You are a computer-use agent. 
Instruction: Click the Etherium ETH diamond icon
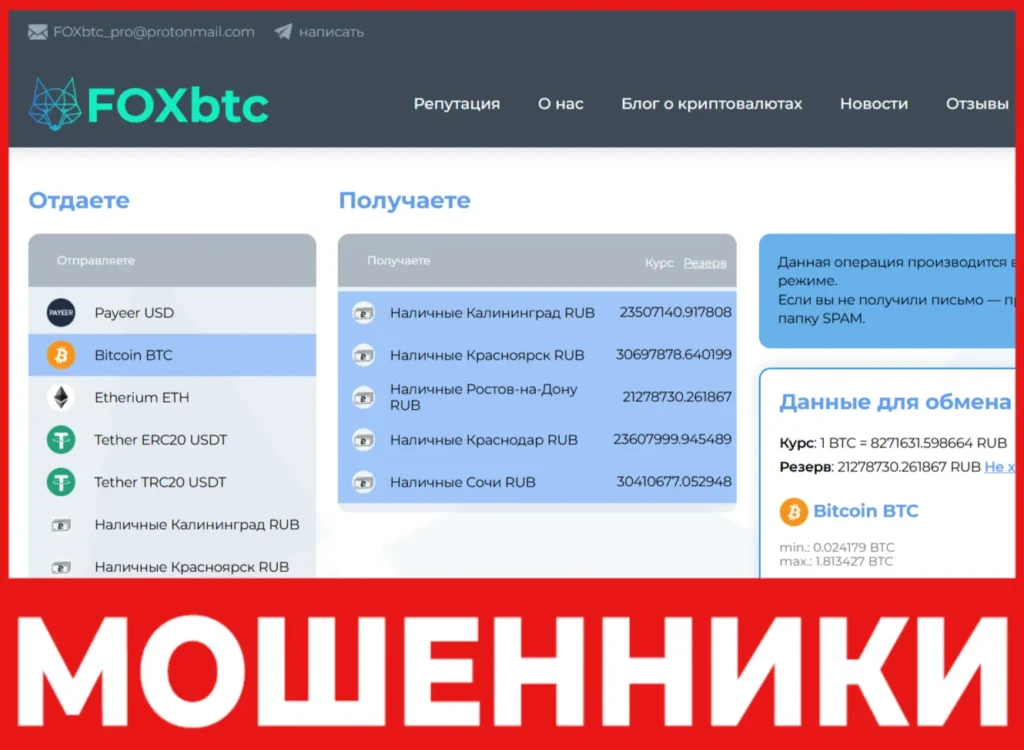(x=60, y=397)
